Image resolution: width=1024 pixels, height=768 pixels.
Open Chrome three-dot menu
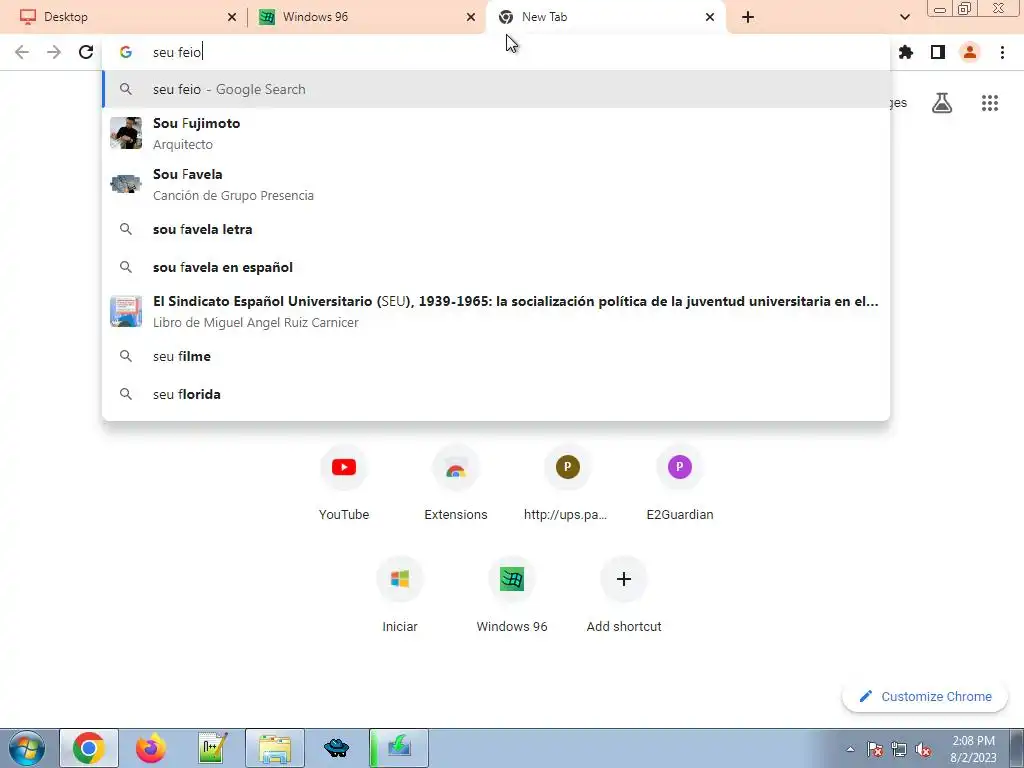1002,52
